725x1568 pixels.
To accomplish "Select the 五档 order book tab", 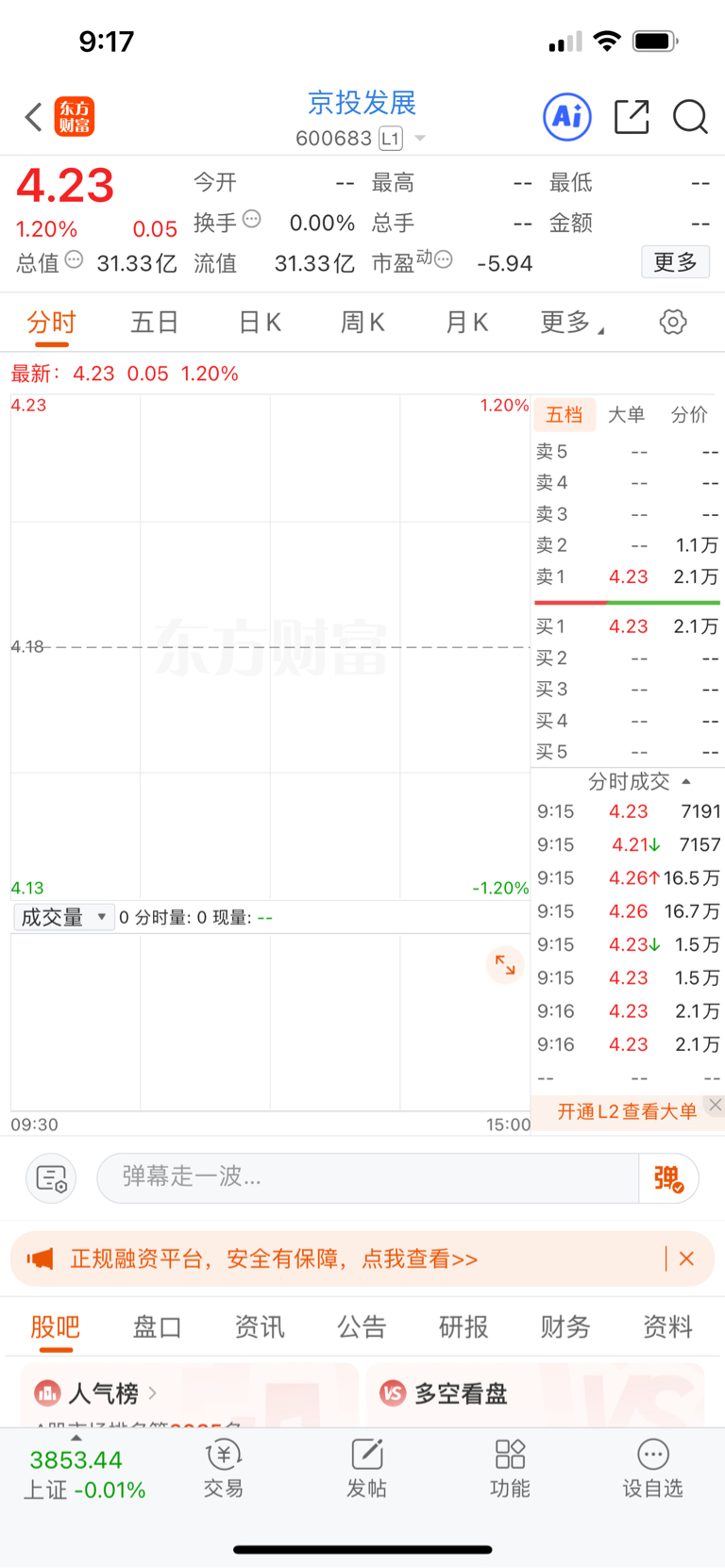I will [x=565, y=414].
